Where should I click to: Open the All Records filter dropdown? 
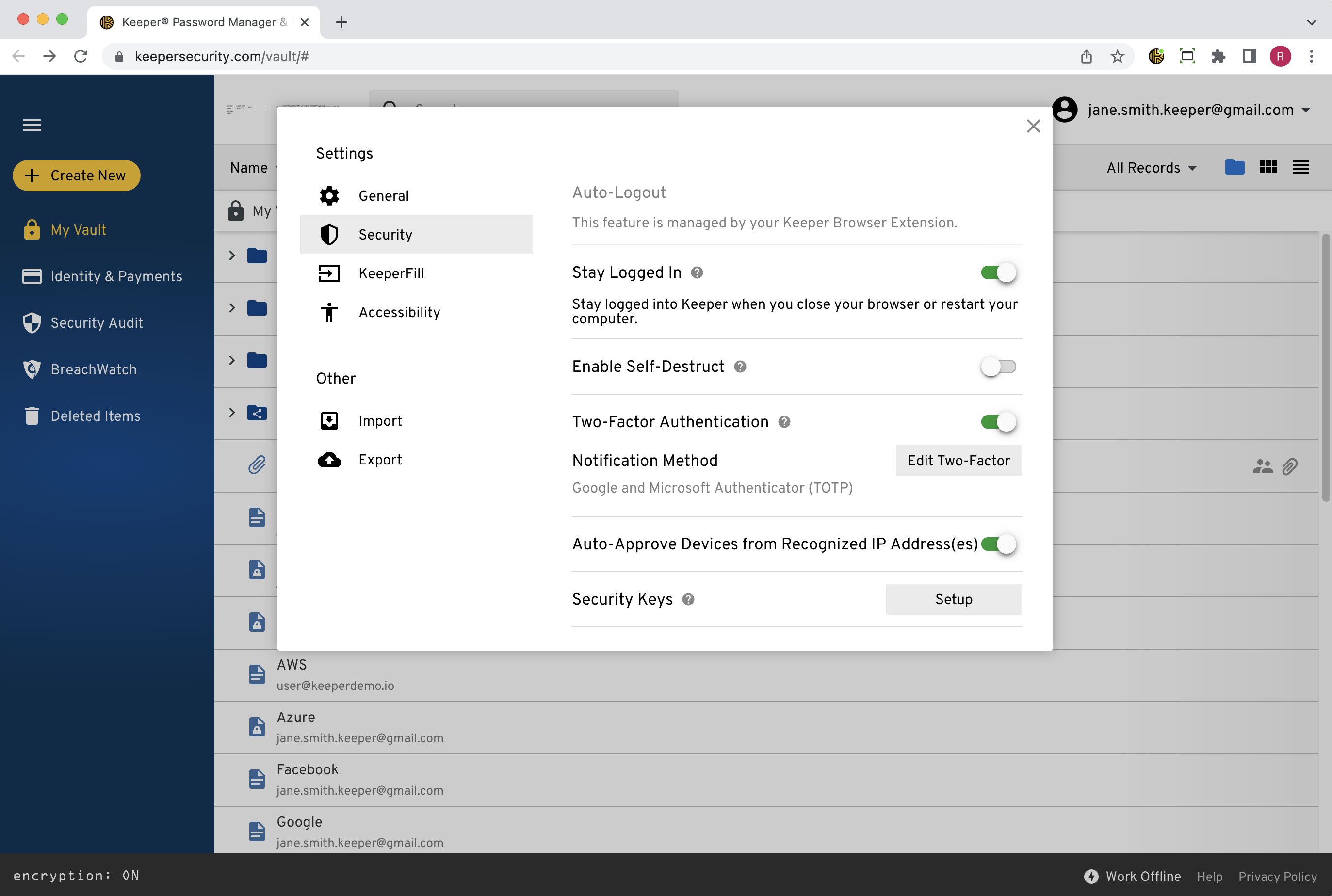click(1152, 167)
